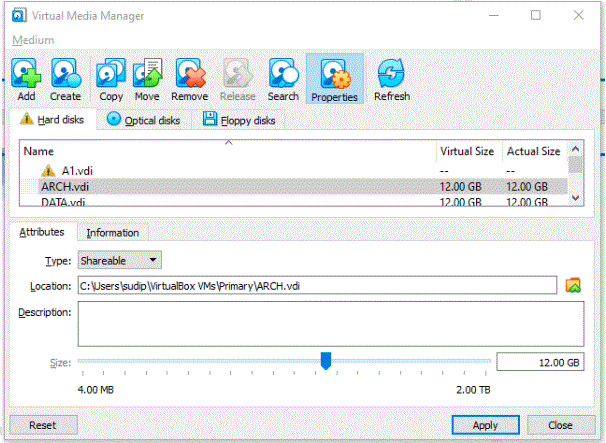Select the A1.vdi row

pos(294,170)
